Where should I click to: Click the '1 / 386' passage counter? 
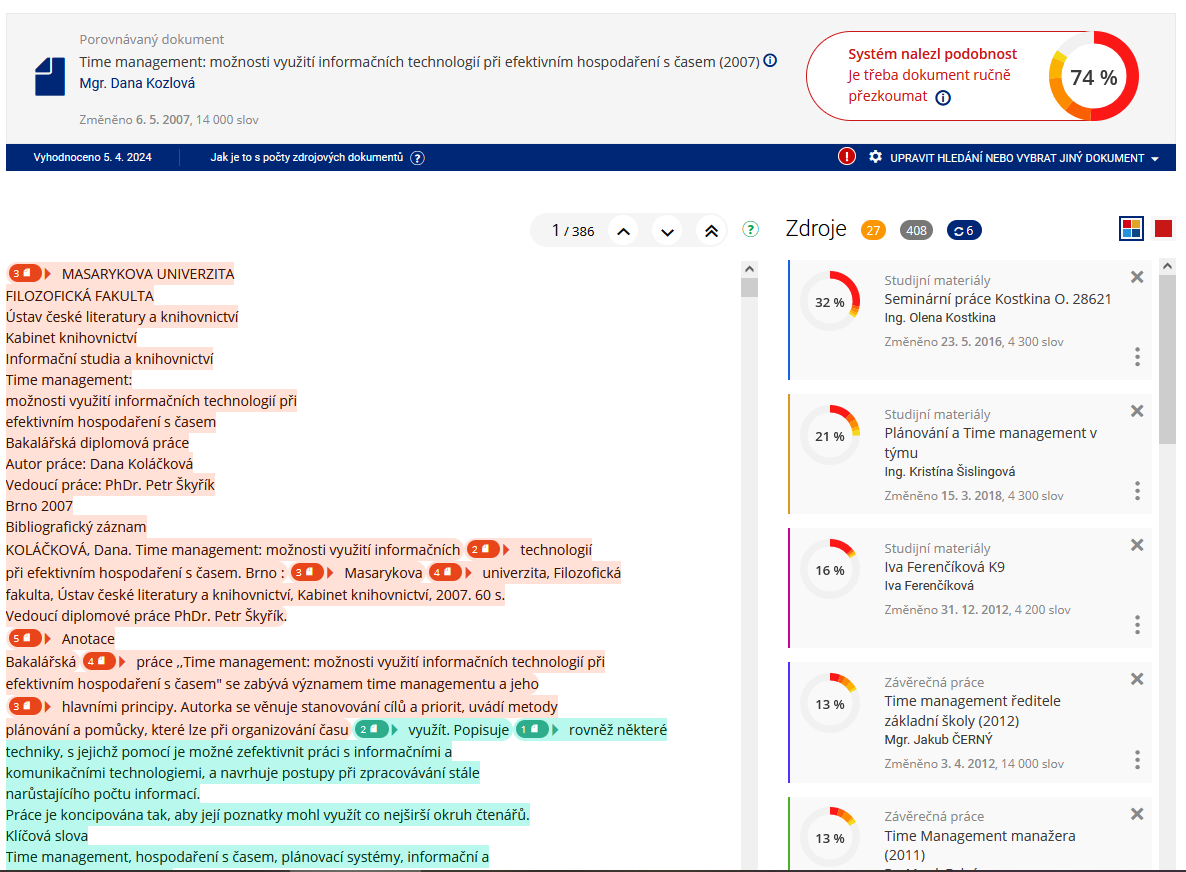click(573, 231)
